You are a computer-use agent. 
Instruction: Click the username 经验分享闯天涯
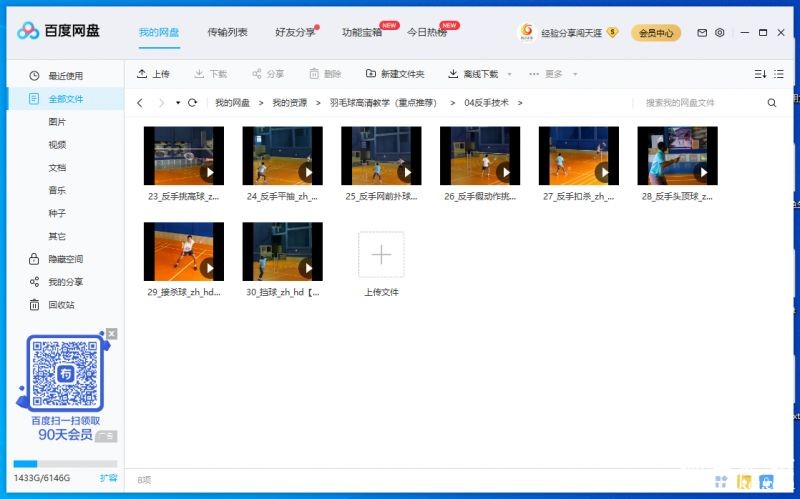(571, 33)
